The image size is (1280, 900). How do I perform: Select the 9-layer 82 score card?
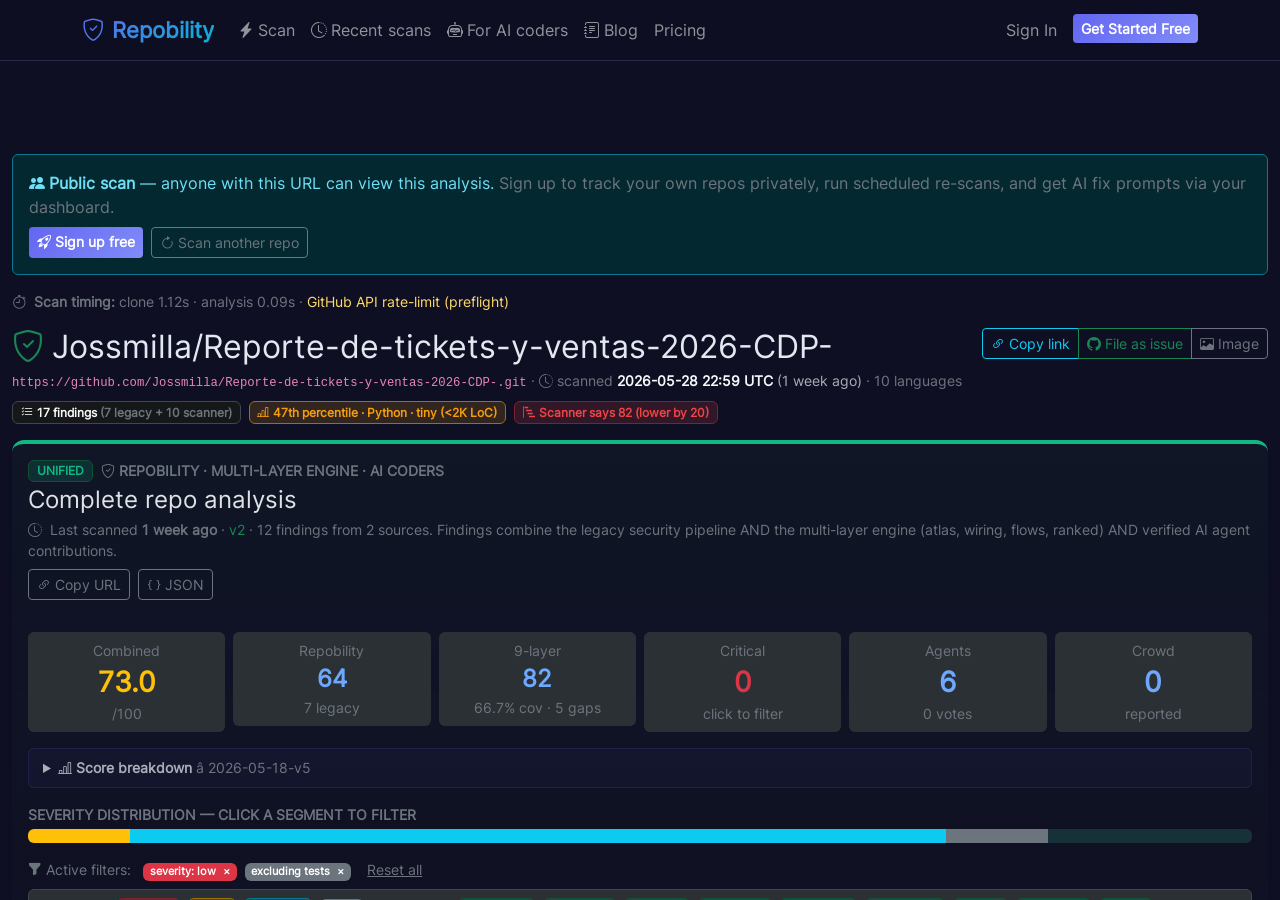pos(537,679)
